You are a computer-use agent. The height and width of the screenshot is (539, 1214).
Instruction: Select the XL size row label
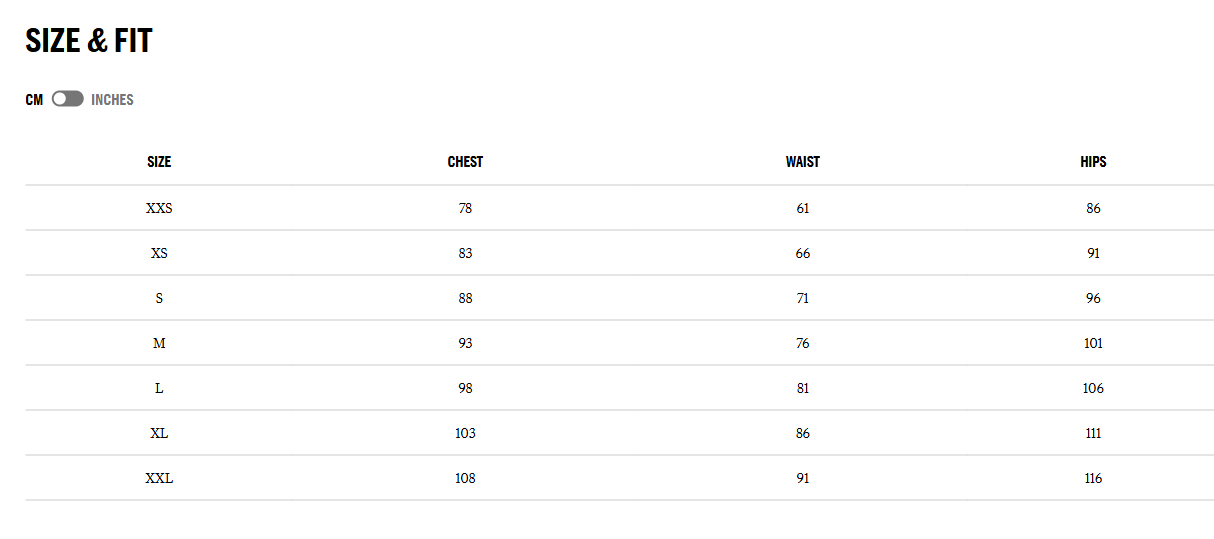point(159,433)
